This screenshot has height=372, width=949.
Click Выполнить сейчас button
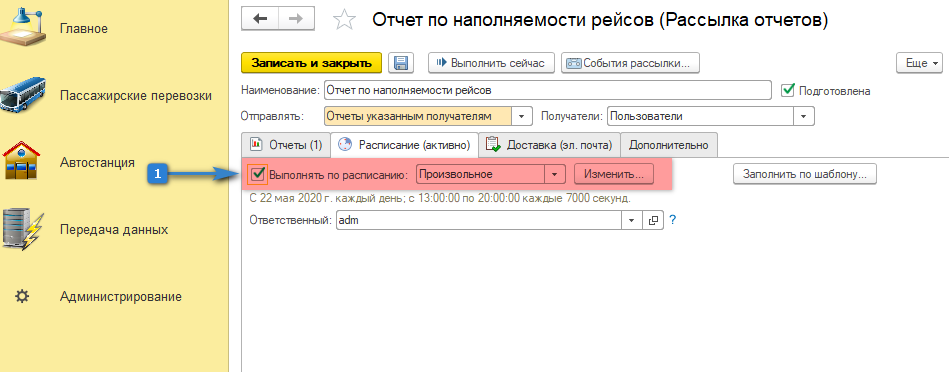click(x=491, y=63)
